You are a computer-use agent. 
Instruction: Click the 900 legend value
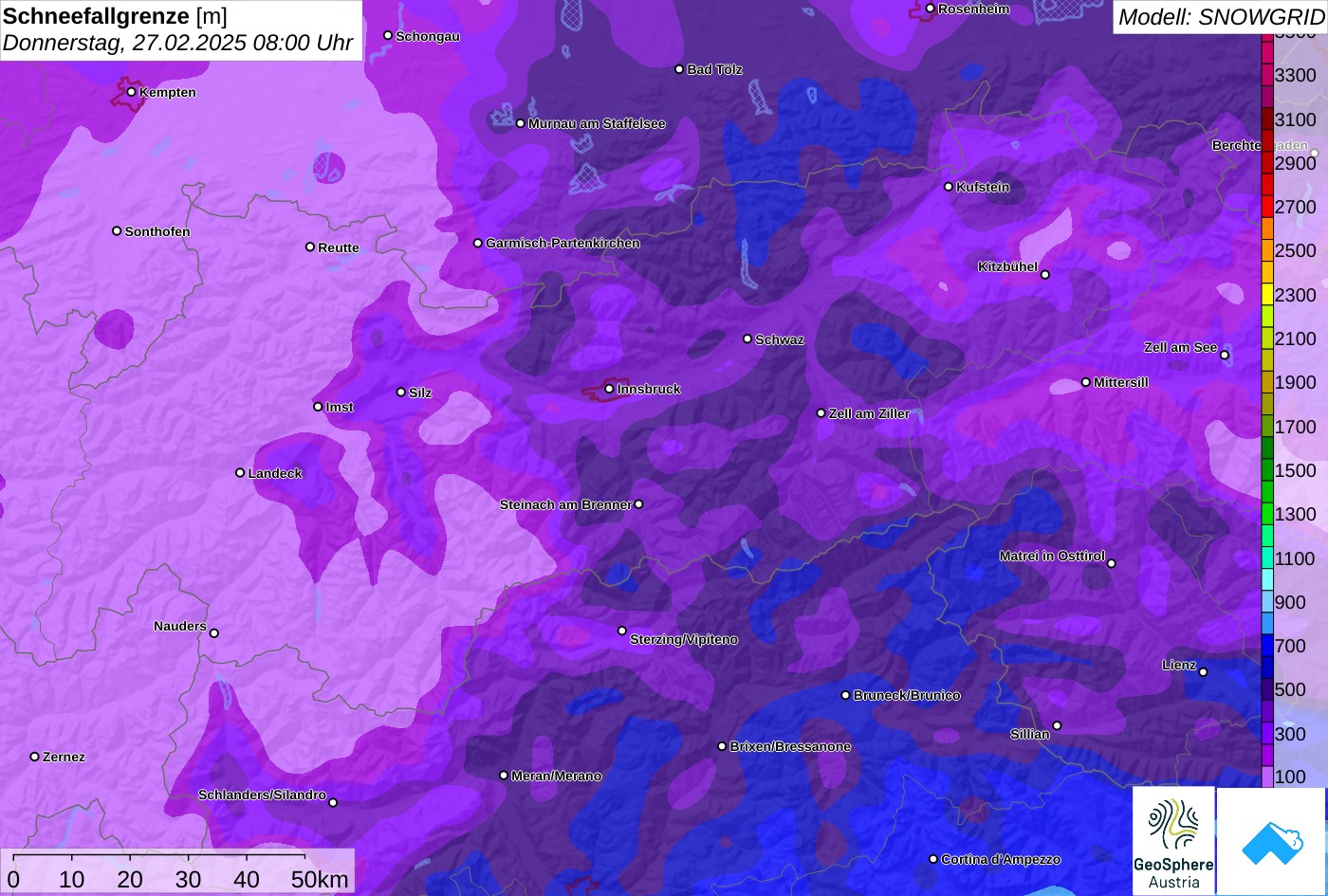(1290, 602)
